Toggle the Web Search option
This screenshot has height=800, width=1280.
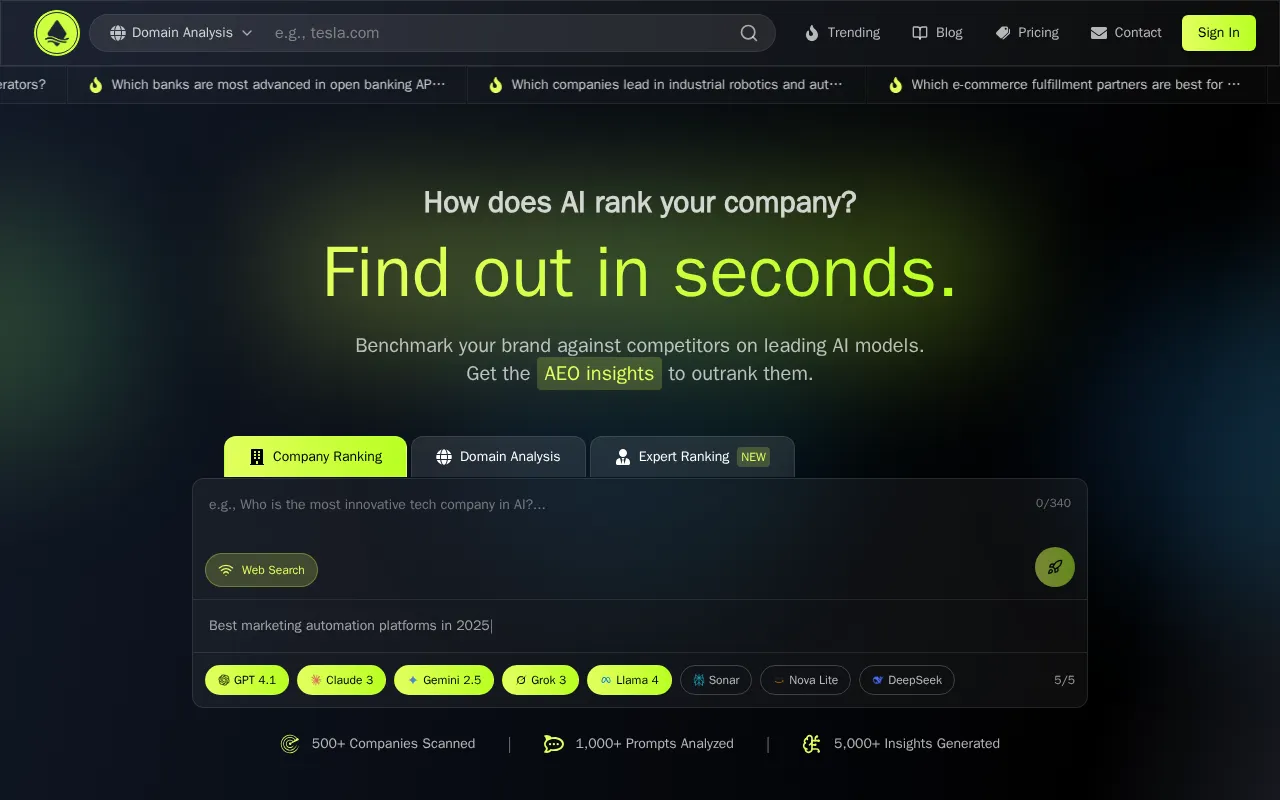tap(261, 570)
